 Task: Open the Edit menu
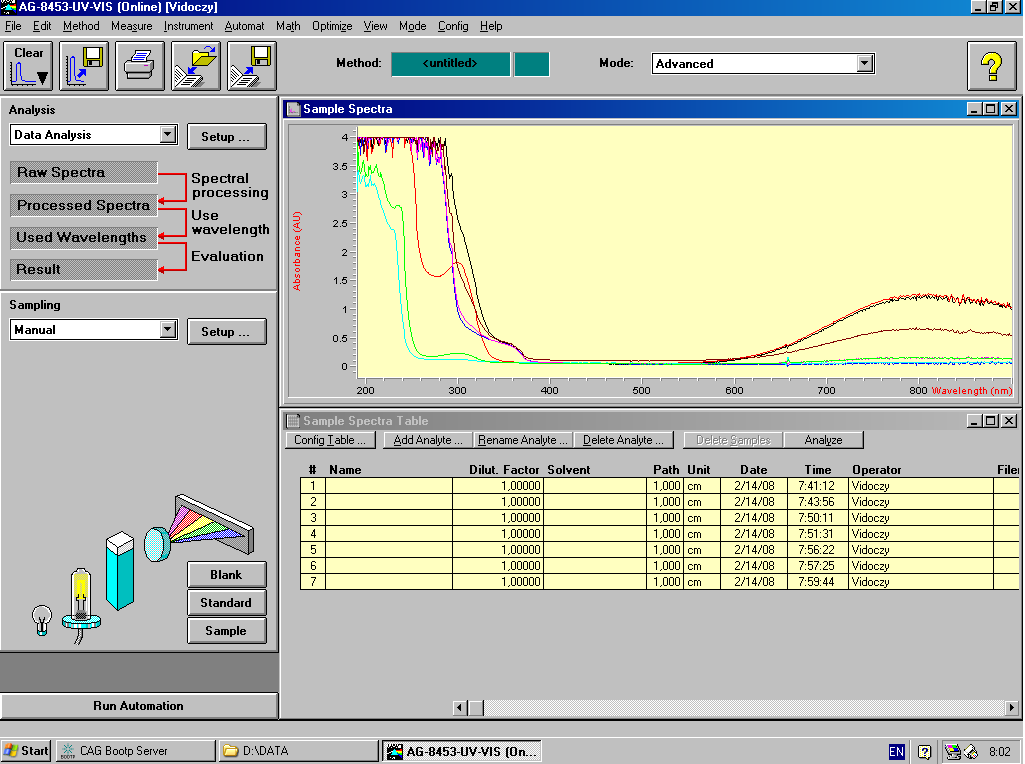click(42, 26)
